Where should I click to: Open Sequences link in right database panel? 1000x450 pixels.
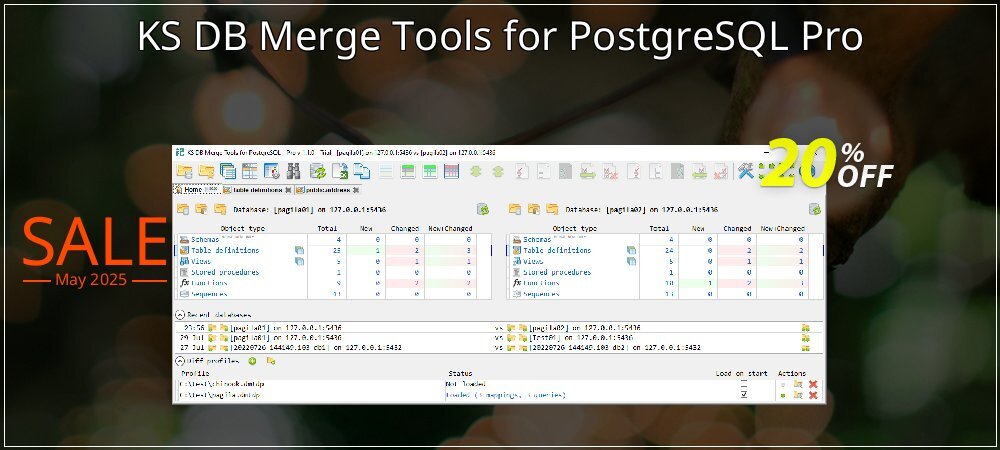pos(541,294)
